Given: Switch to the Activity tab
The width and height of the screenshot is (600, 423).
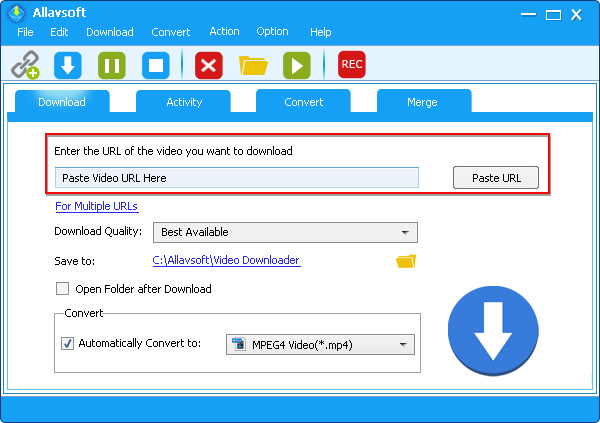Looking at the screenshot, I should coord(184,102).
